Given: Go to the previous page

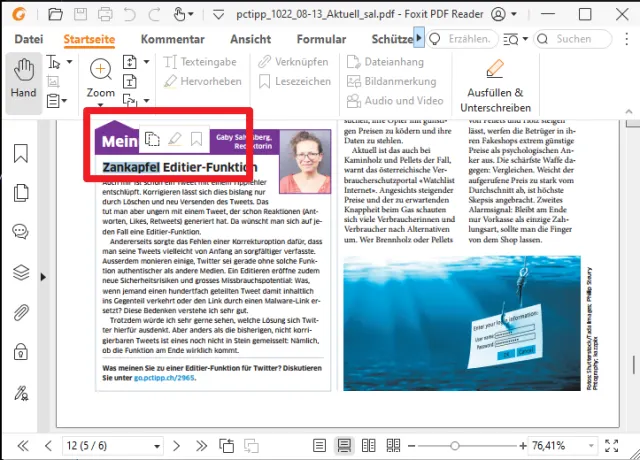Looking at the screenshot, I should point(48,446).
